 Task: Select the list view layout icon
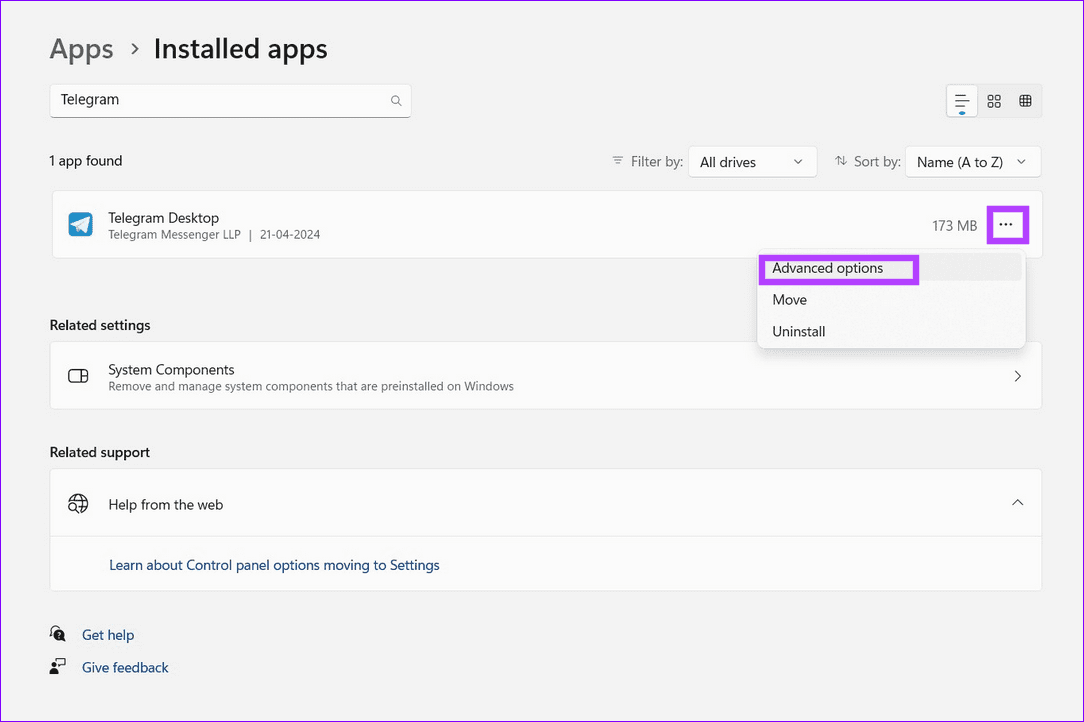(961, 100)
